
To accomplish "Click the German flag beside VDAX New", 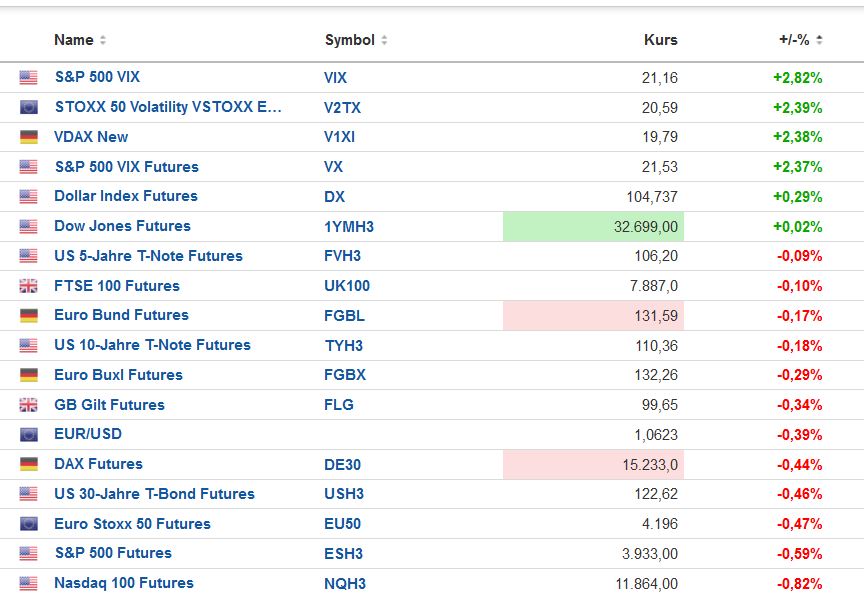I will point(29,137).
